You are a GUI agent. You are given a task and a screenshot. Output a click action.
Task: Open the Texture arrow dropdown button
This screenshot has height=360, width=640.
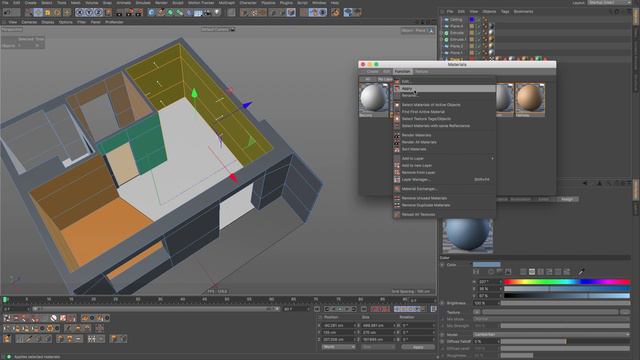(x=477, y=312)
